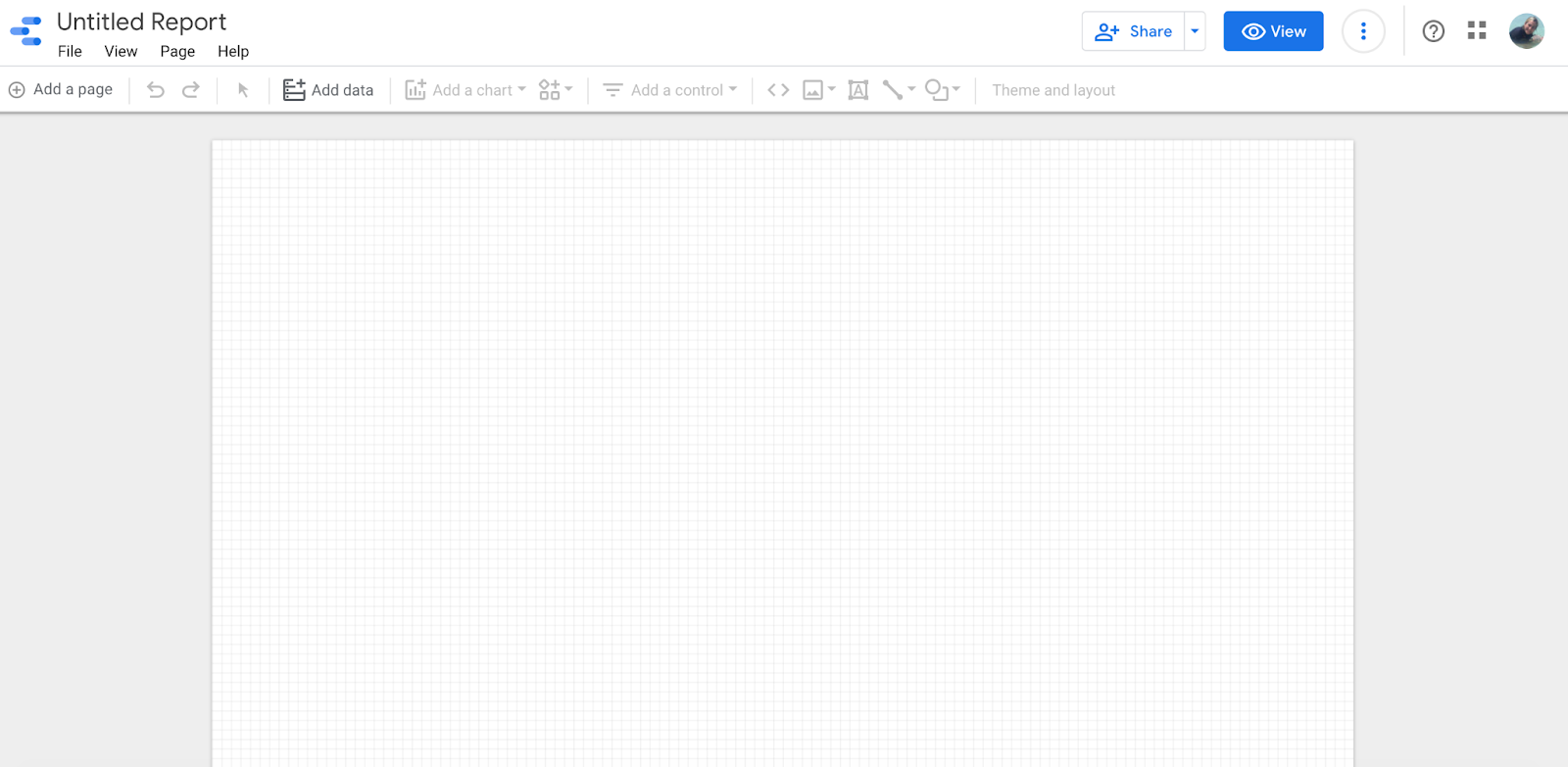Viewport: 1568px width, 767px height.
Task: Open the community visualizations dropdown
Action: [x=556, y=90]
